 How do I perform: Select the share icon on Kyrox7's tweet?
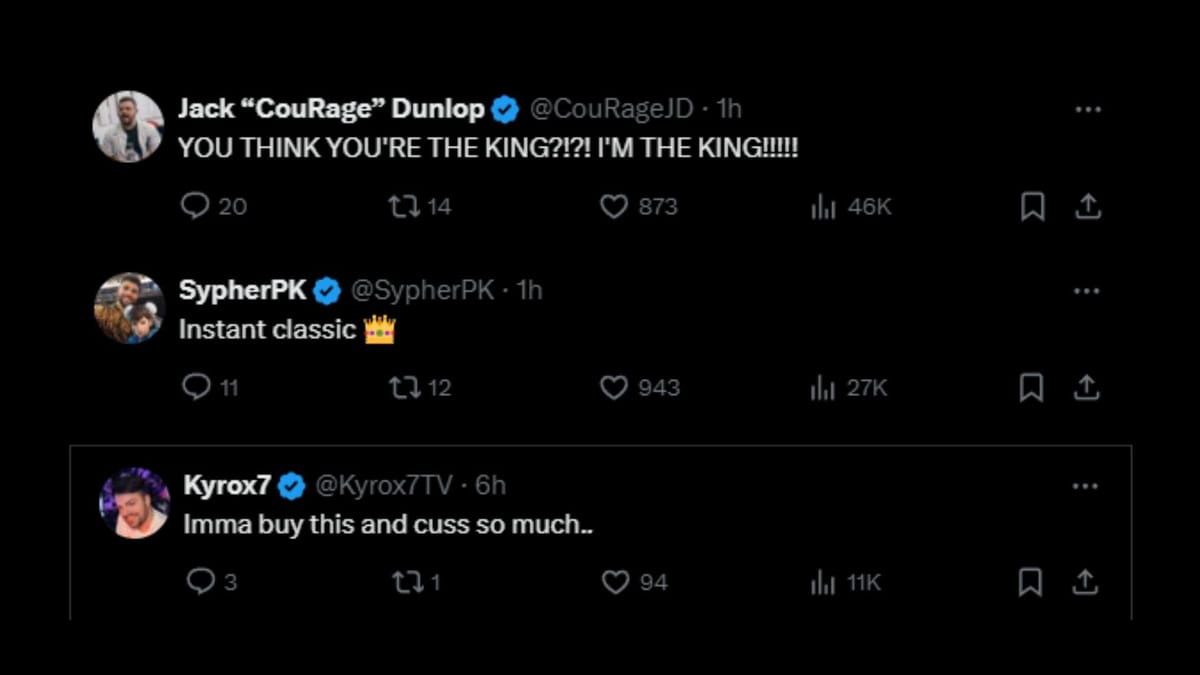point(1088,581)
